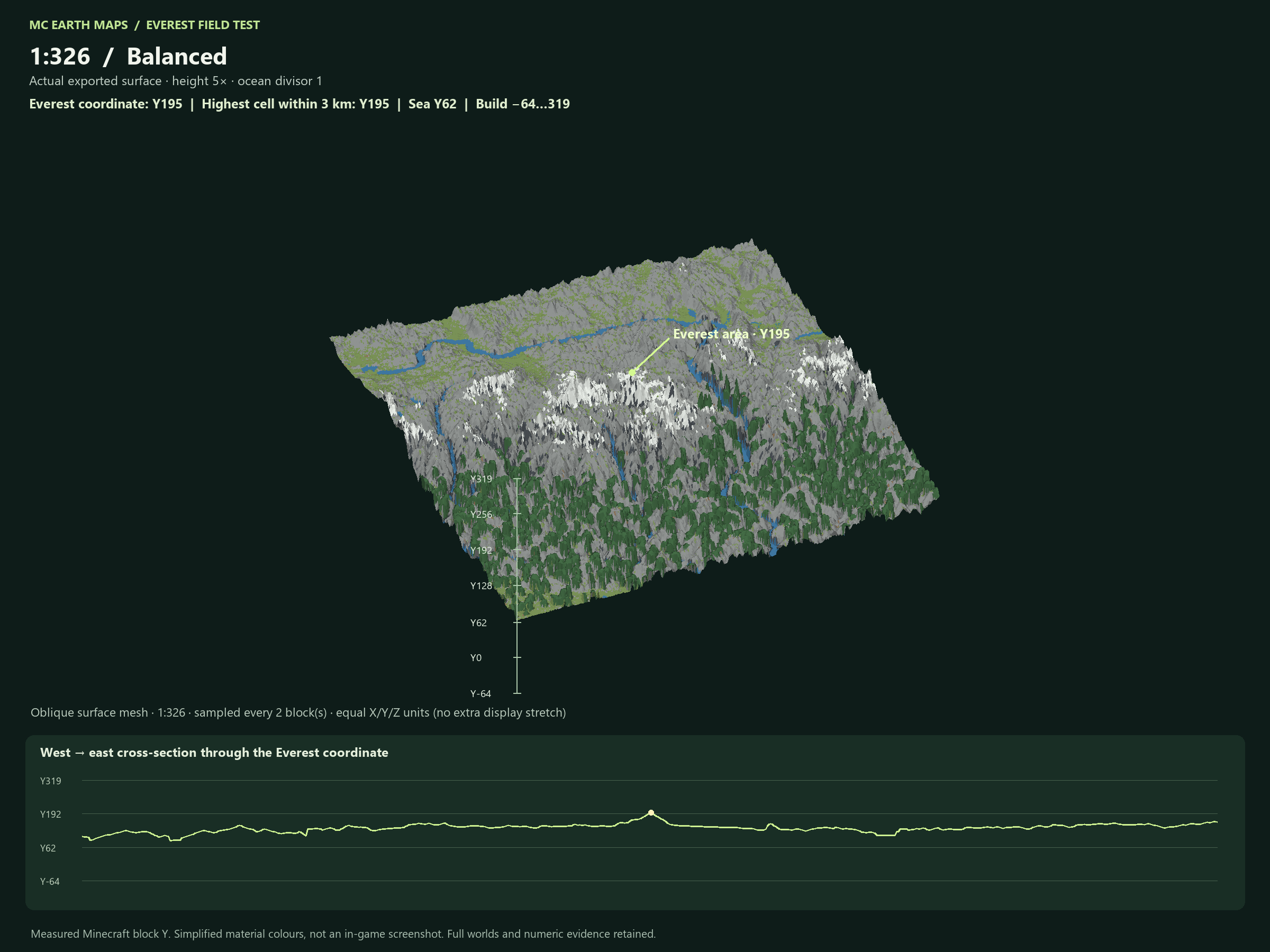Image resolution: width=1270 pixels, height=952 pixels.
Task: Click the 'Everest area · Y195' map label
Action: pos(731,334)
